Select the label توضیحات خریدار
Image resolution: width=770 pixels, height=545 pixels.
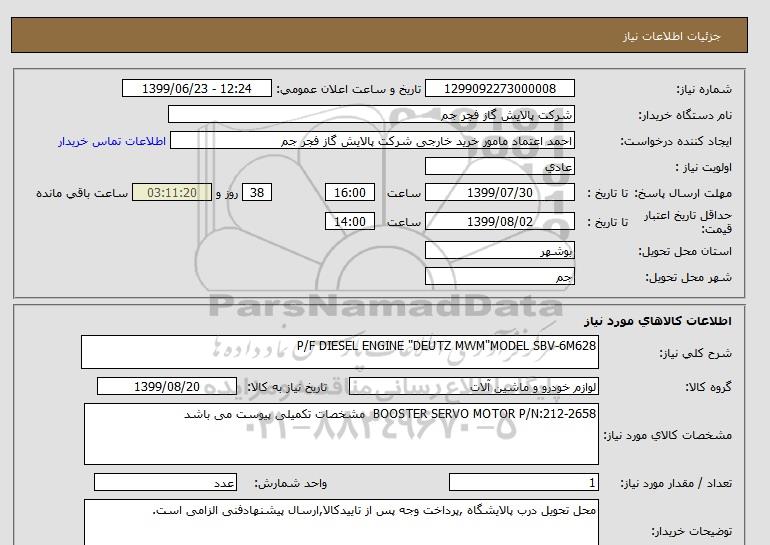(x=691, y=531)
